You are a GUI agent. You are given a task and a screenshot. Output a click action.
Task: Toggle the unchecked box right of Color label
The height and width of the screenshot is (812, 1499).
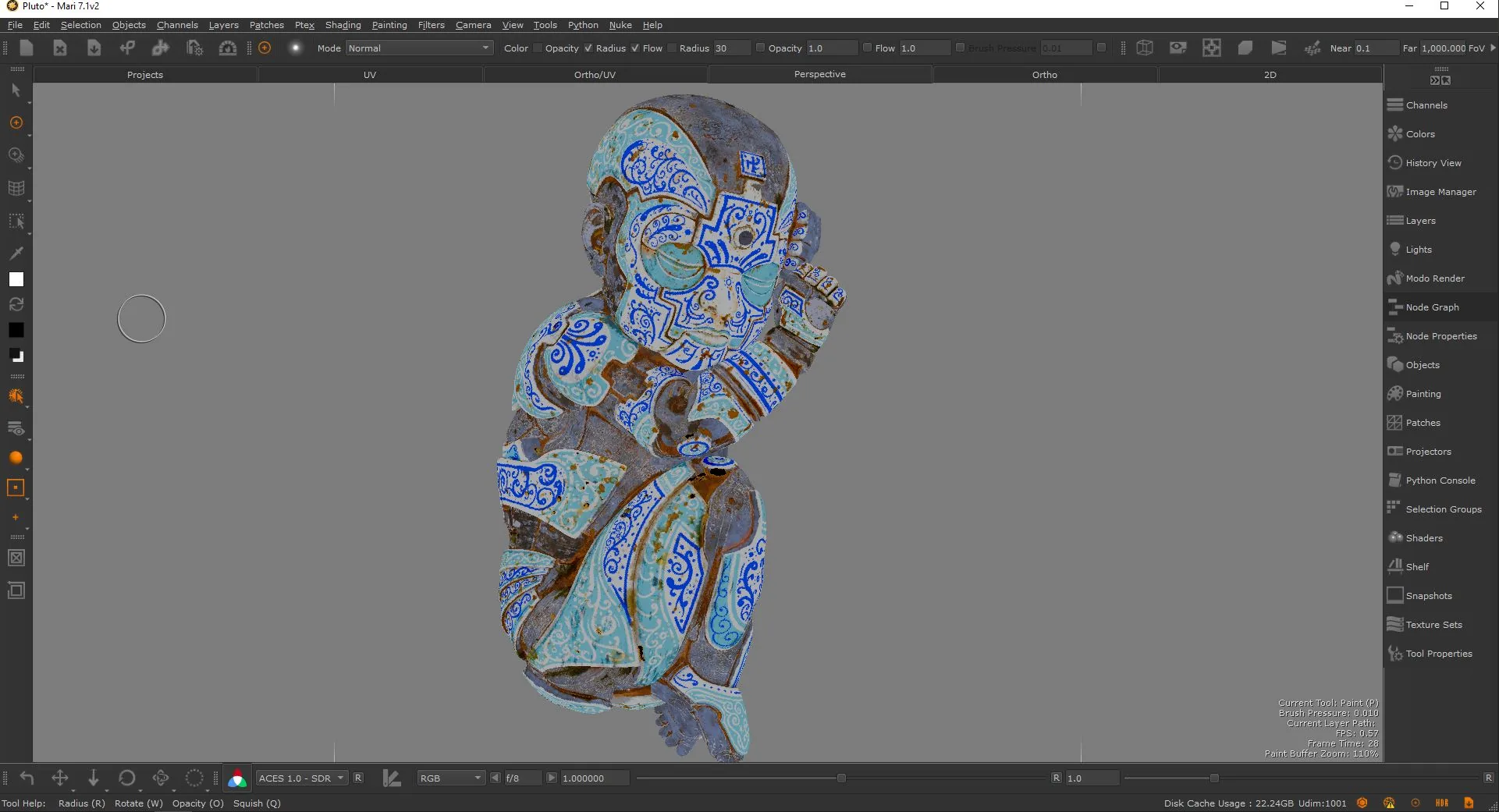point(538,48)
